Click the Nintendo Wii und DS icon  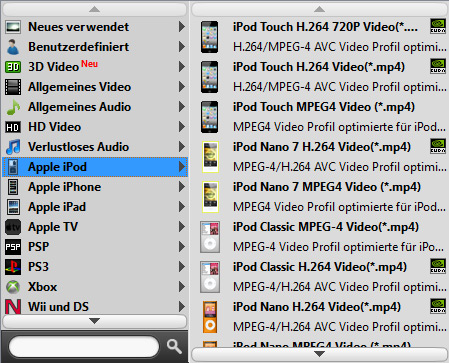coord(13,307)
